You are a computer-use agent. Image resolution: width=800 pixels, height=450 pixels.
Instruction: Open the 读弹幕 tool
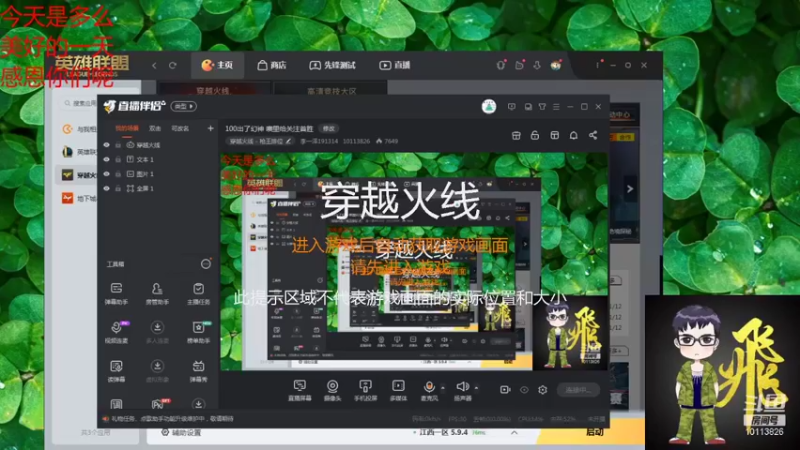click(116, 371)
